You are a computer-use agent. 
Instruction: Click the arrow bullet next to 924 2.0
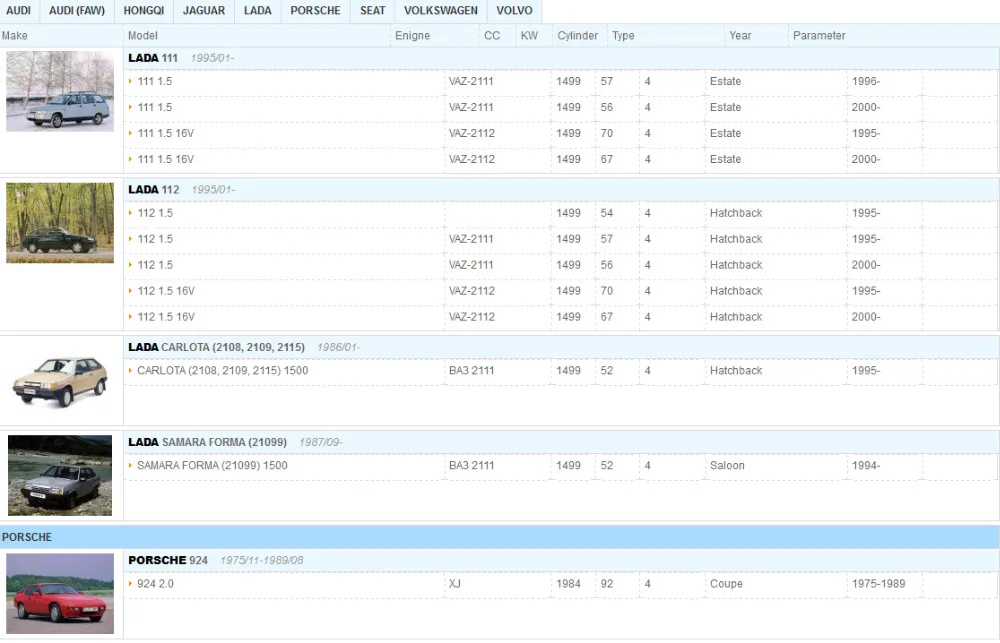[x=130, y=584]
